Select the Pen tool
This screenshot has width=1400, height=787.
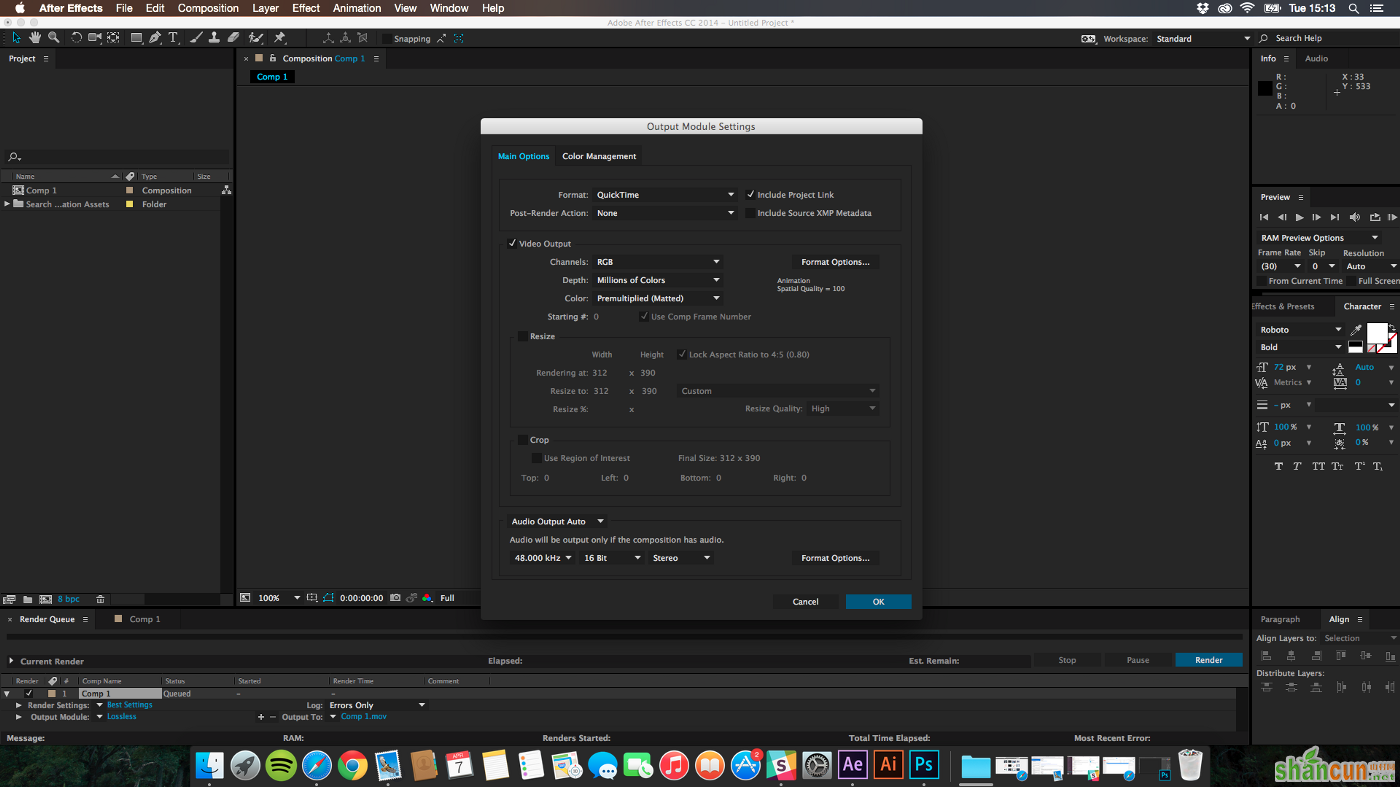point(155,38)
